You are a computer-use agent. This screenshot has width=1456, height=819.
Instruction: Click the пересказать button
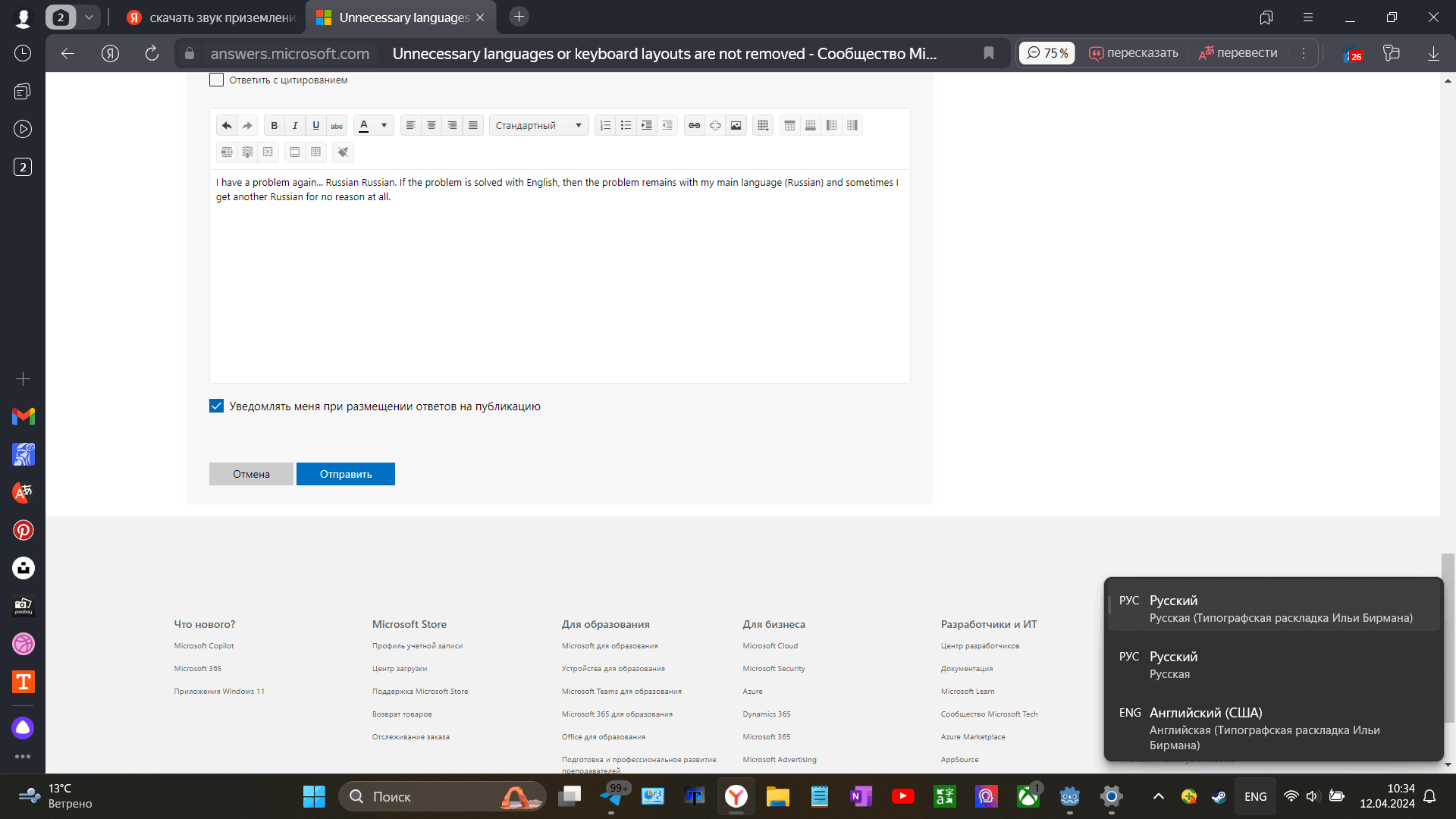click(1134, 53)
